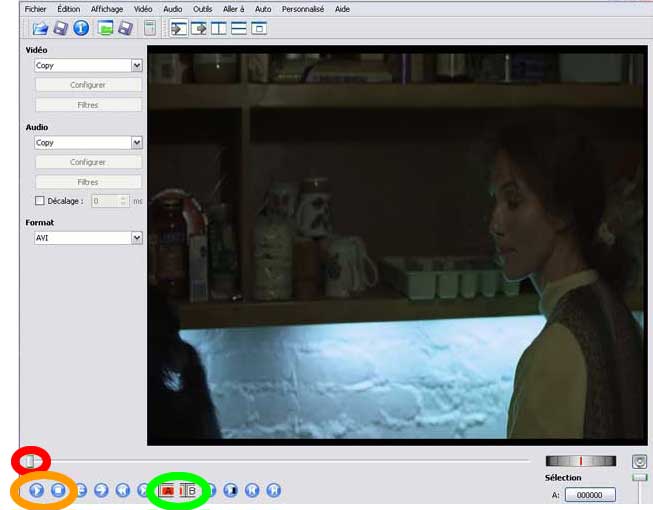Viewport: 653px width, 510px height.
Task: Save project with the second floppy icon
Action: coord(125,28)
